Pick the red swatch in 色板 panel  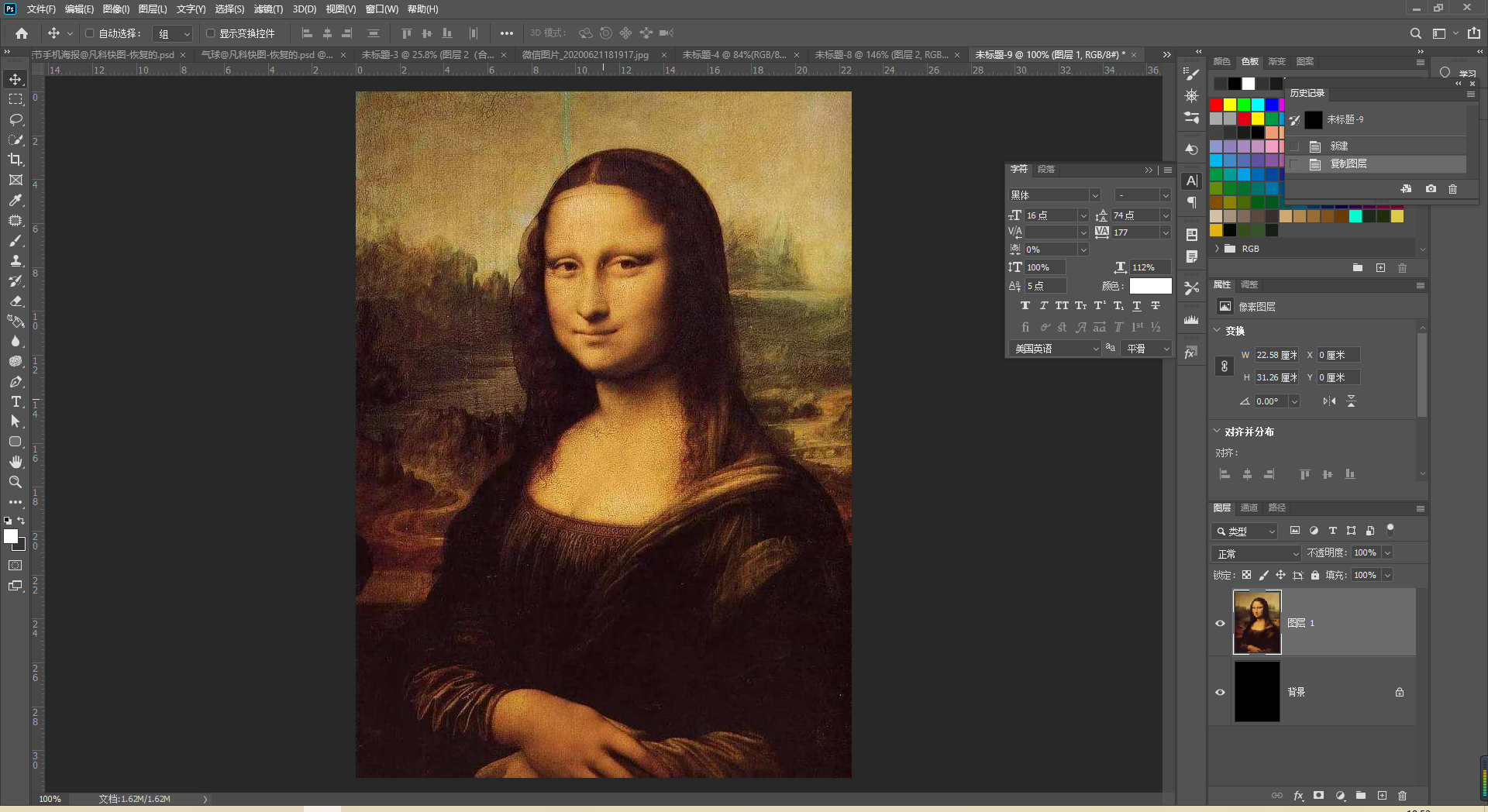click(1216, 105)
